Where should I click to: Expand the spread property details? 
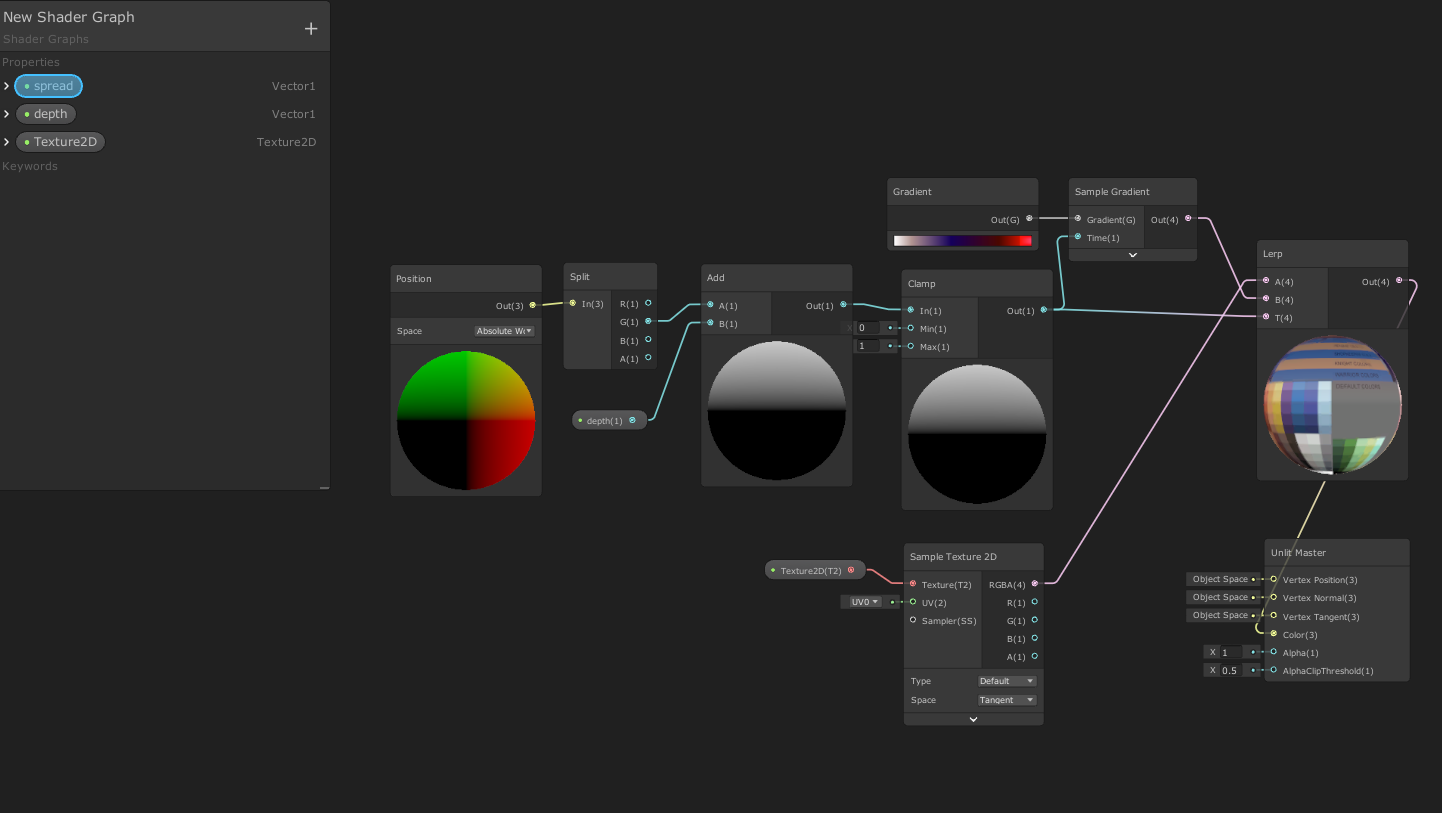7,85
